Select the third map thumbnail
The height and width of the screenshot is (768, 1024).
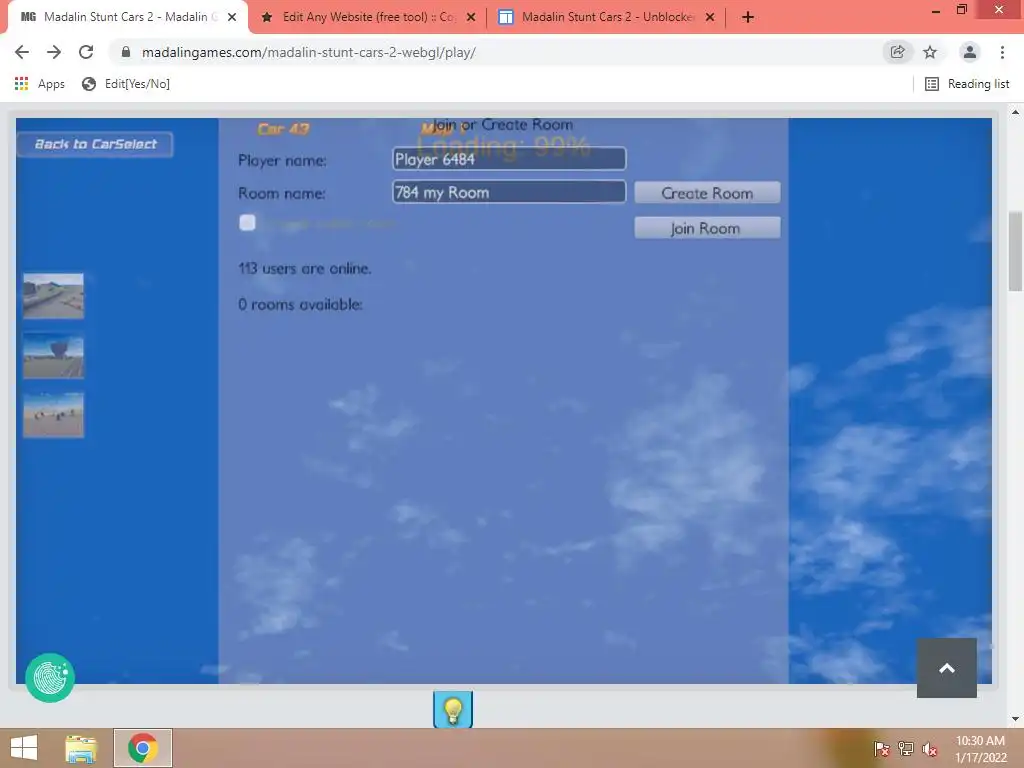pos(54,415)
